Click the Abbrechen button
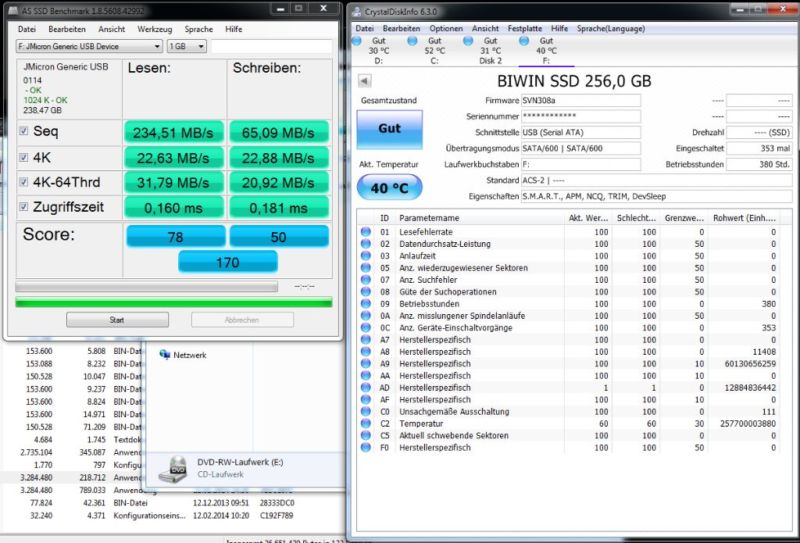The height and width of the screenshot is (543, 800). (x=242, y=320)
